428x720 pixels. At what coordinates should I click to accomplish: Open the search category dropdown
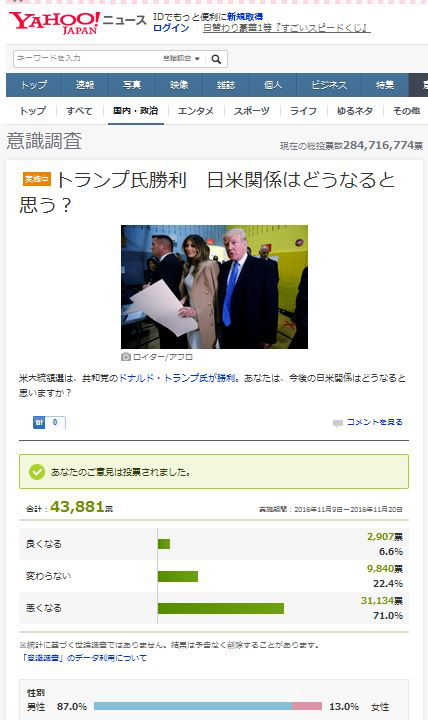[x=181, y=59]
